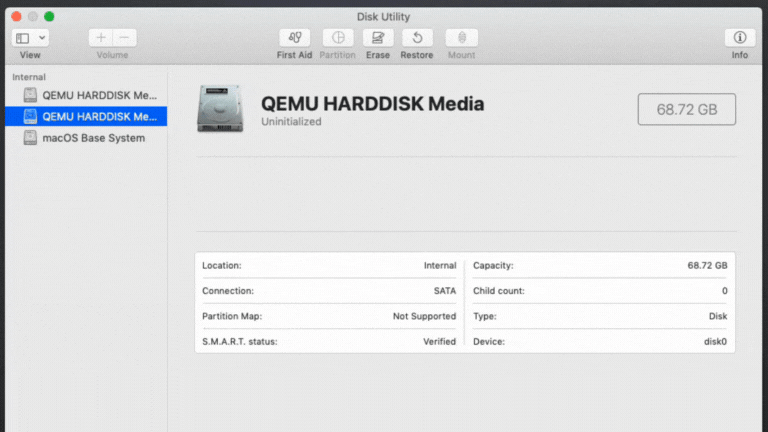Select macOS Base System in the sidebar
768x432 pixels.
(86, 138)
